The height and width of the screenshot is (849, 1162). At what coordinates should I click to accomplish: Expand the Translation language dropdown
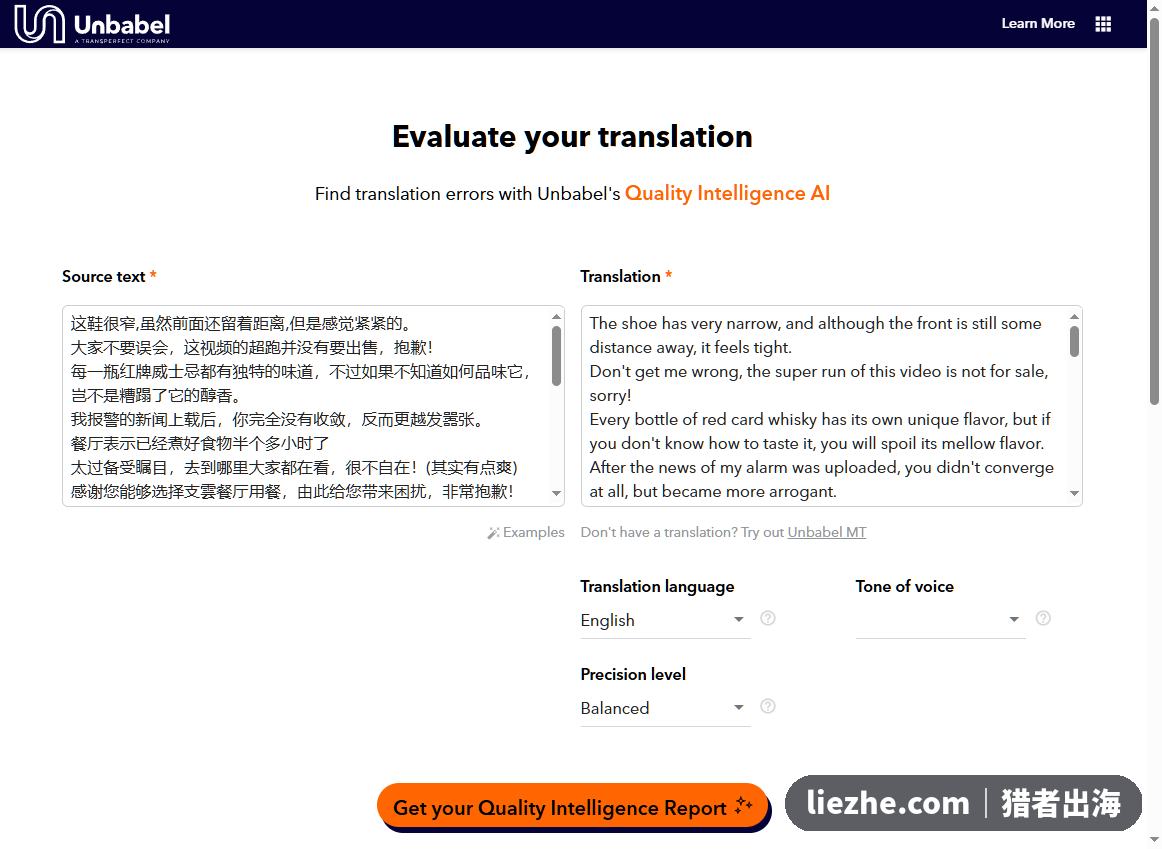coord(665,621)
